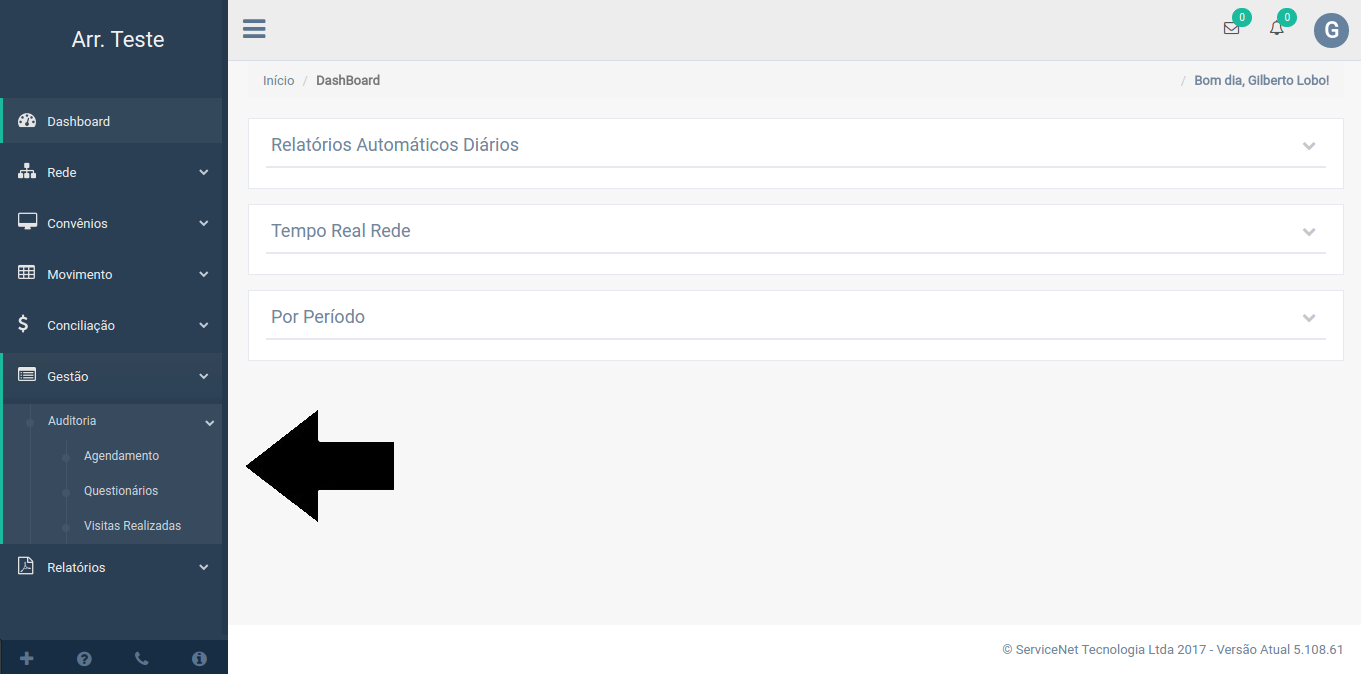The image size is (1361, 674).
Task: Expand the Tempo Real Rede panel
Action: point(1308,232)
